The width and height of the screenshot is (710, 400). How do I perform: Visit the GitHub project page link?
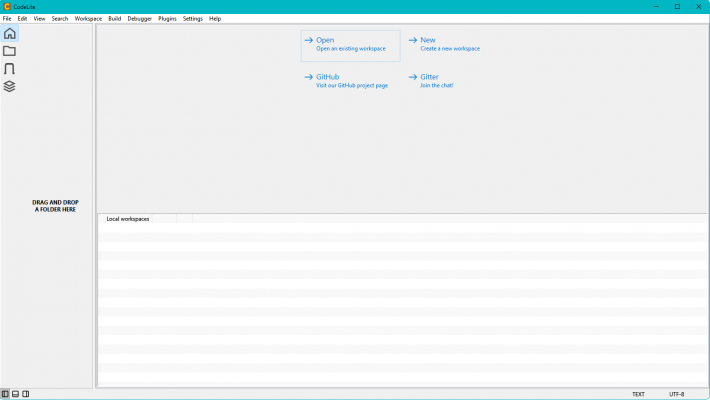tap(346, 81)
